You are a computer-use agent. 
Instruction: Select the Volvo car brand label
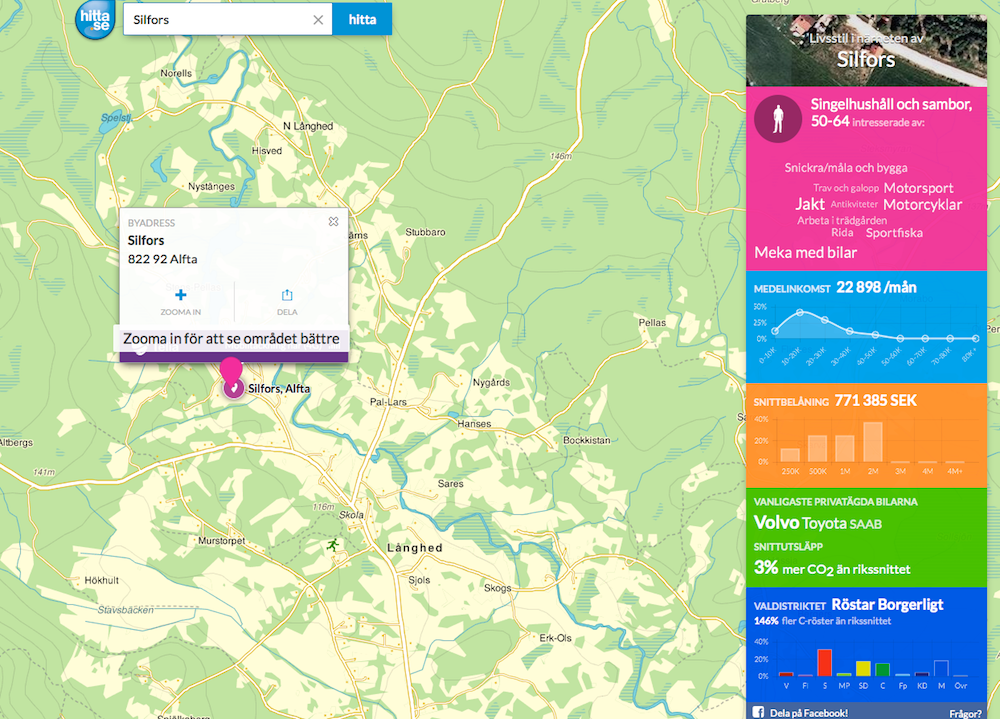click(x=776, y=523)
